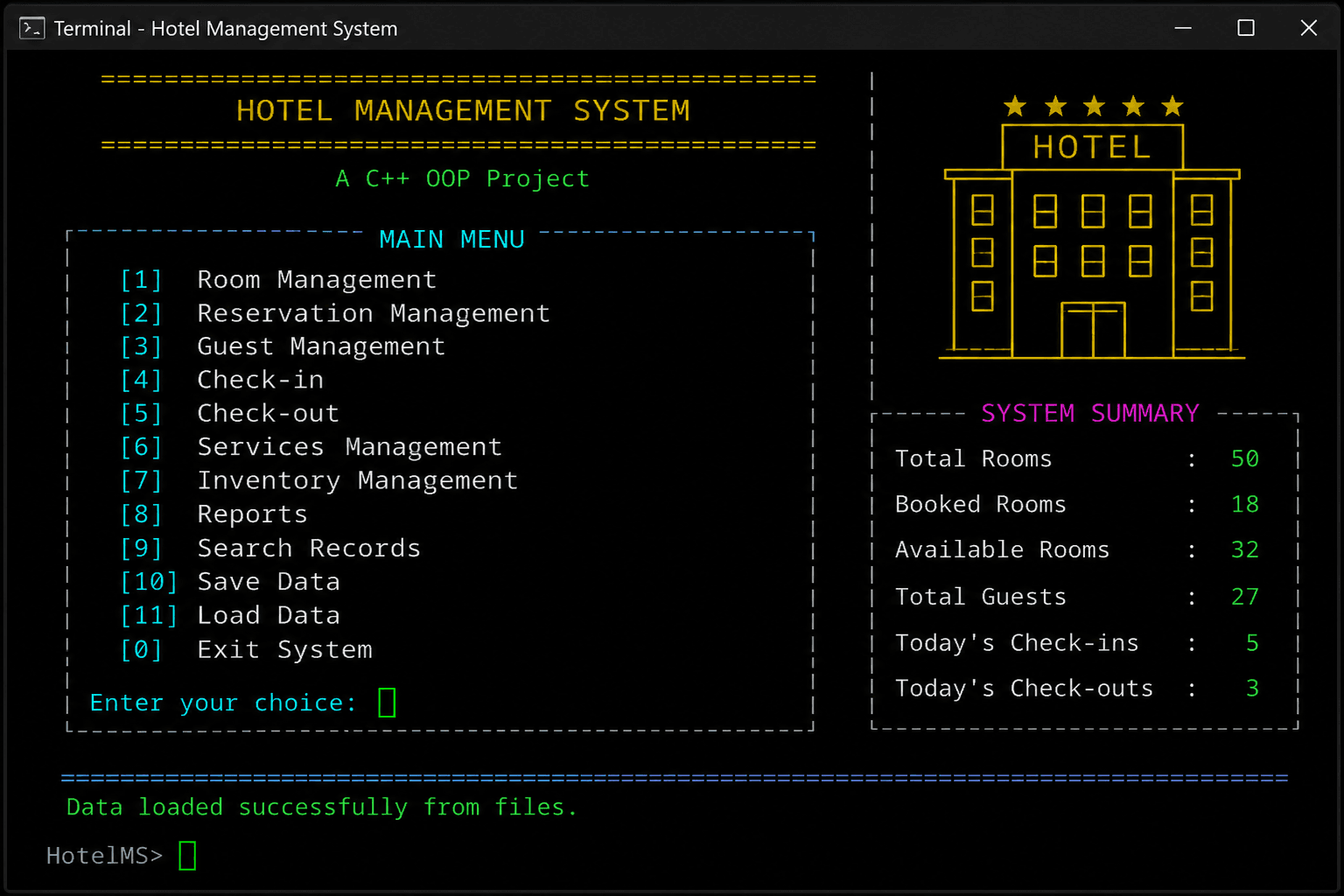Image resolution: width=1344 pixels, height=896 pixels.
Task: Open the Inventory Management option
Action: (318, 480)
